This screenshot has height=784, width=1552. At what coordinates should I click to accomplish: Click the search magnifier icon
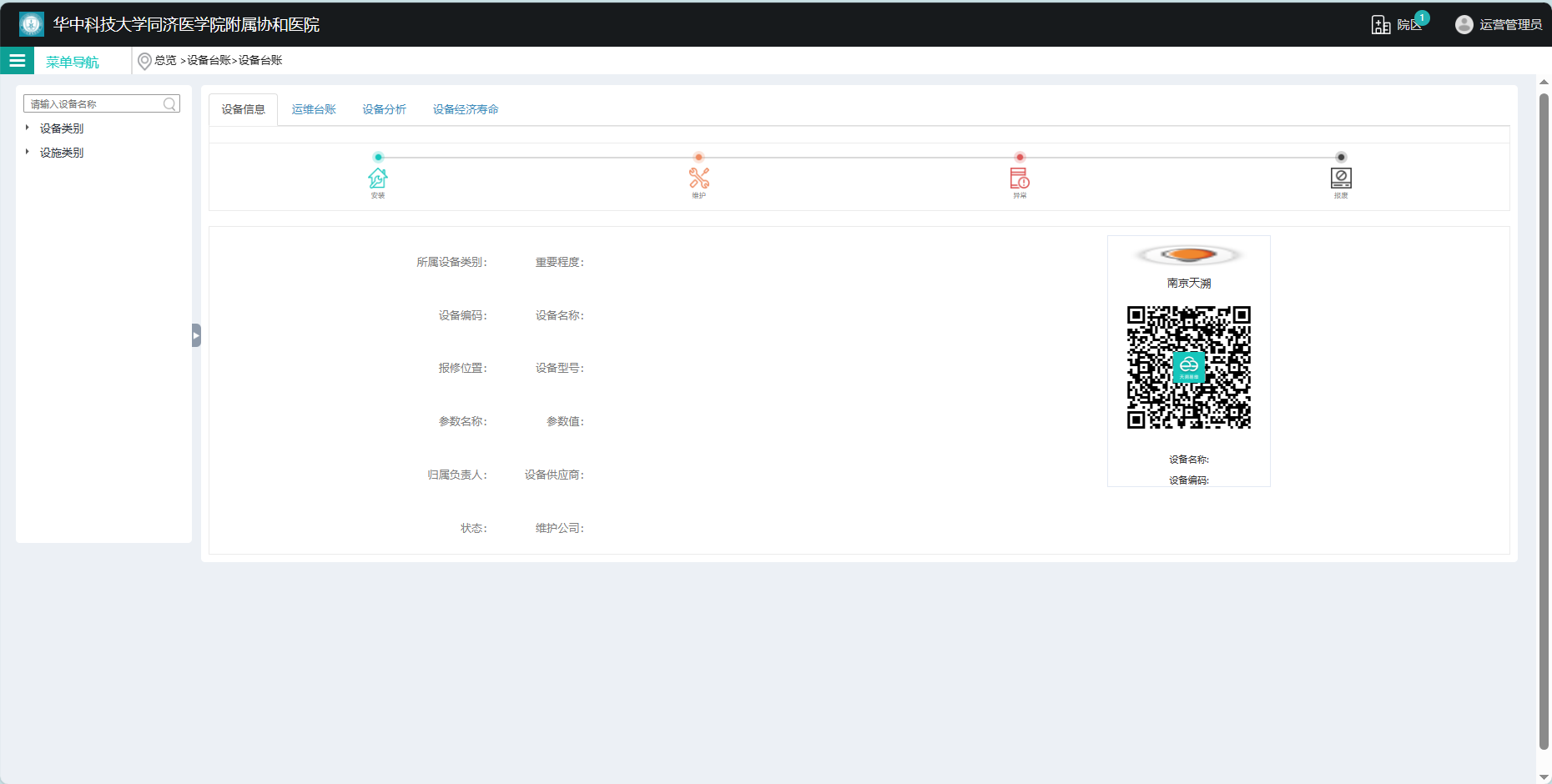point(169,103)
